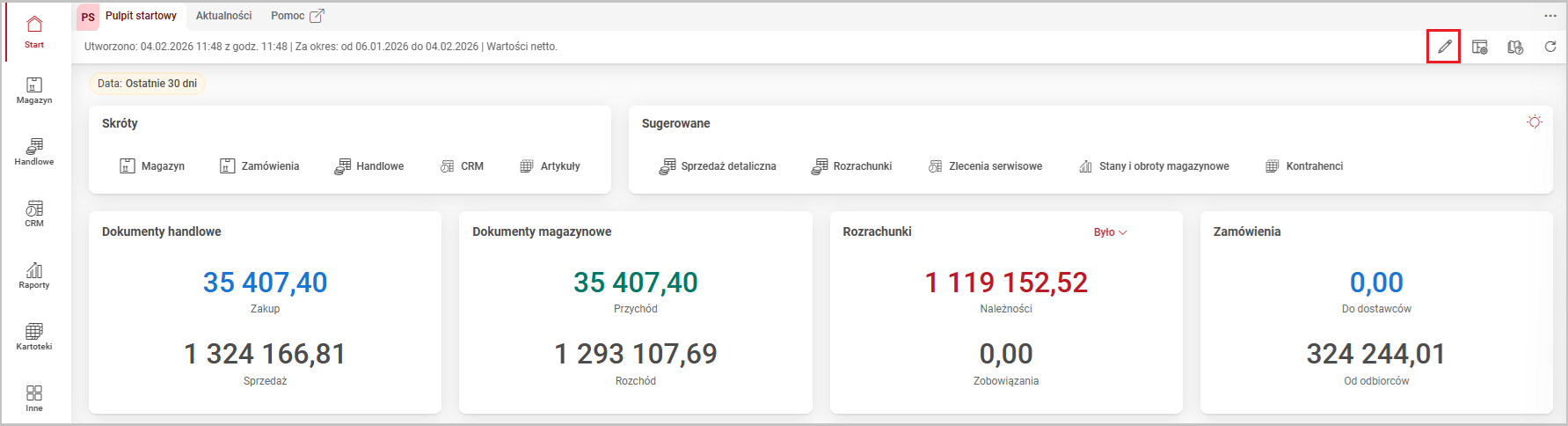Open Kartoteki in left sidebar

click(34, 336)
